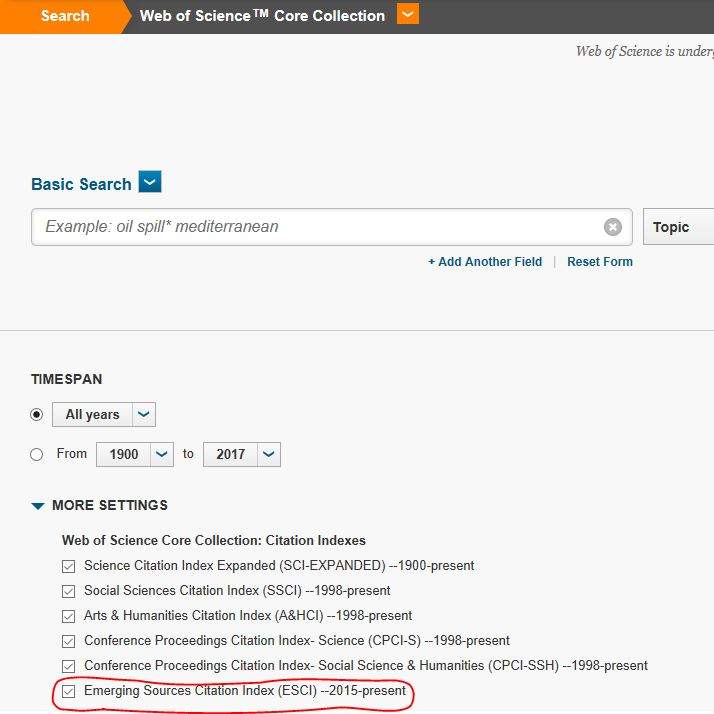Open the Web of Science Core Collection dropdown
The image size is (714, 714).
coord(408,15)
